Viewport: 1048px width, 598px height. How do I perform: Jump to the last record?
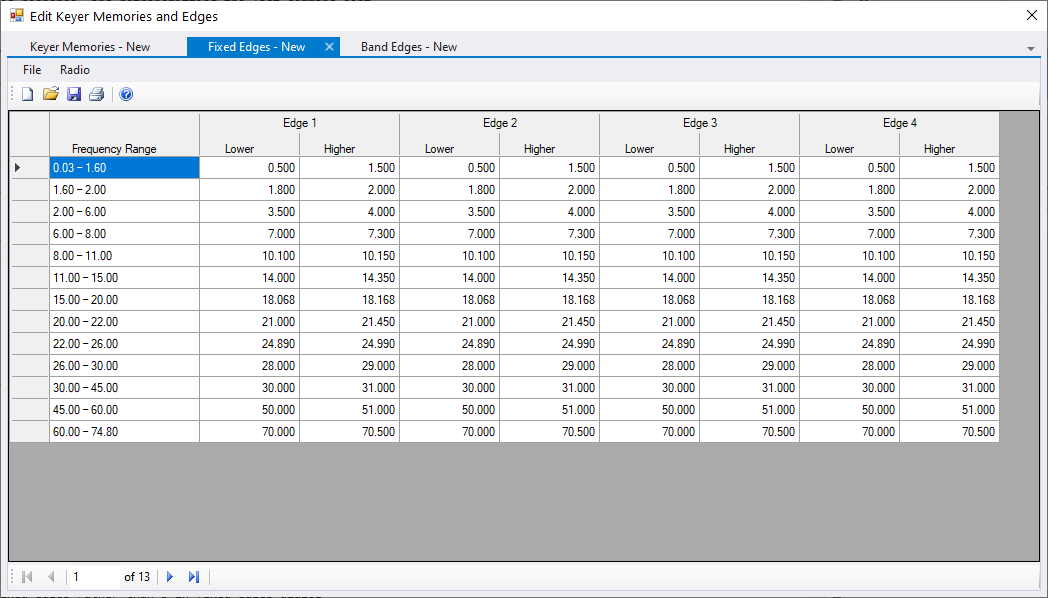click(x=194, y=577)
